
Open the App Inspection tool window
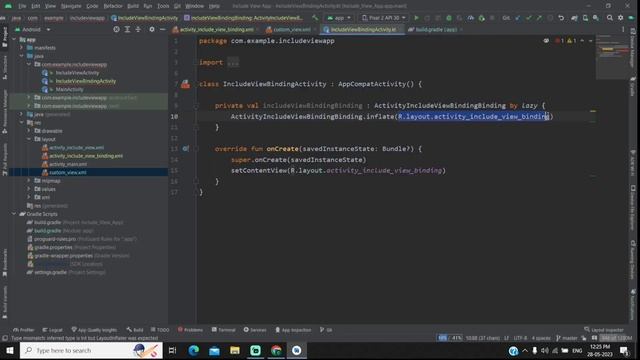[x=293, y=330]
